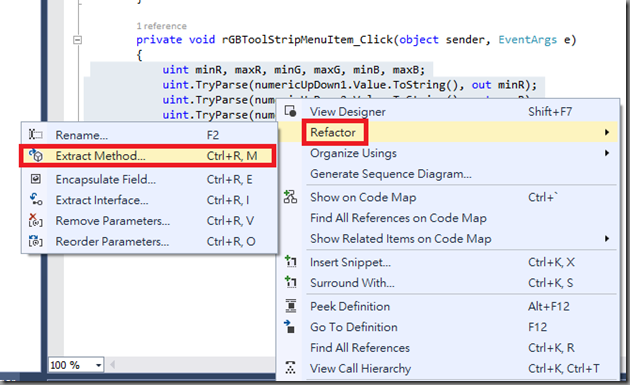
Task: Click the 1 reference CodeLens link
Action: [162, 26]
